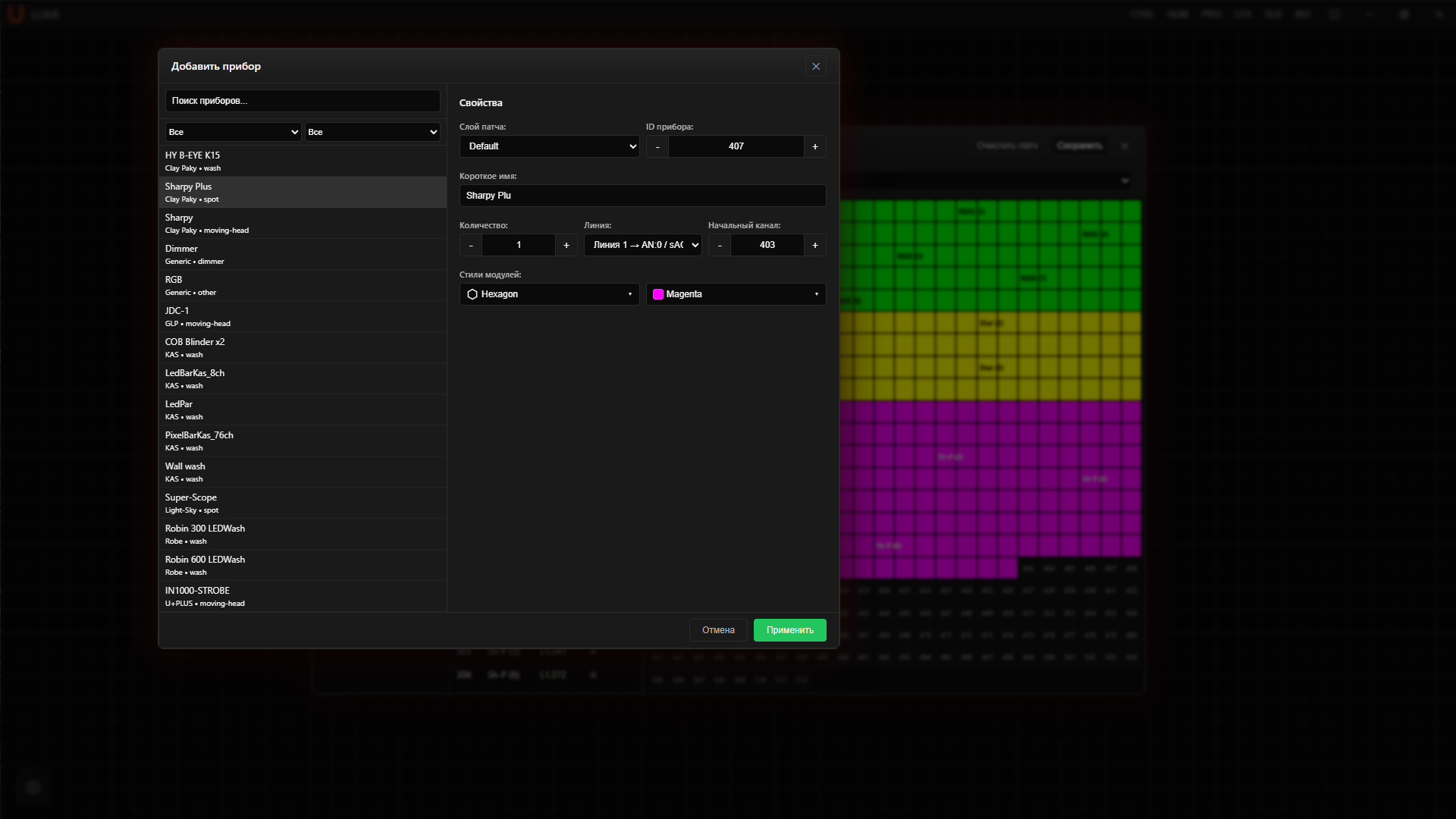Close the Добавить прибор dialog
Viewport: 1456px width, 819px height.
click(x=816, y=67)
